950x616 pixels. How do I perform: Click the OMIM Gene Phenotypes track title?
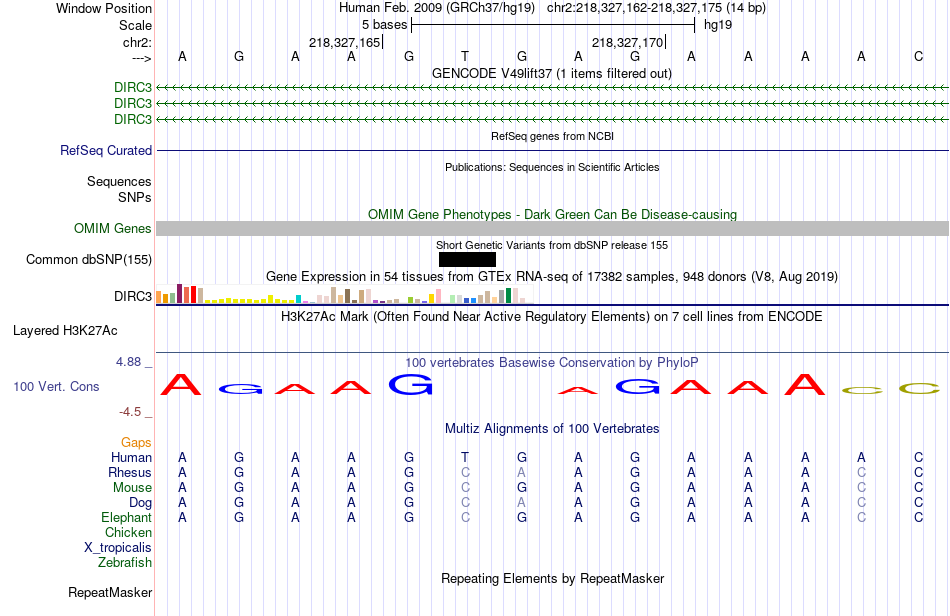(553, 214)
